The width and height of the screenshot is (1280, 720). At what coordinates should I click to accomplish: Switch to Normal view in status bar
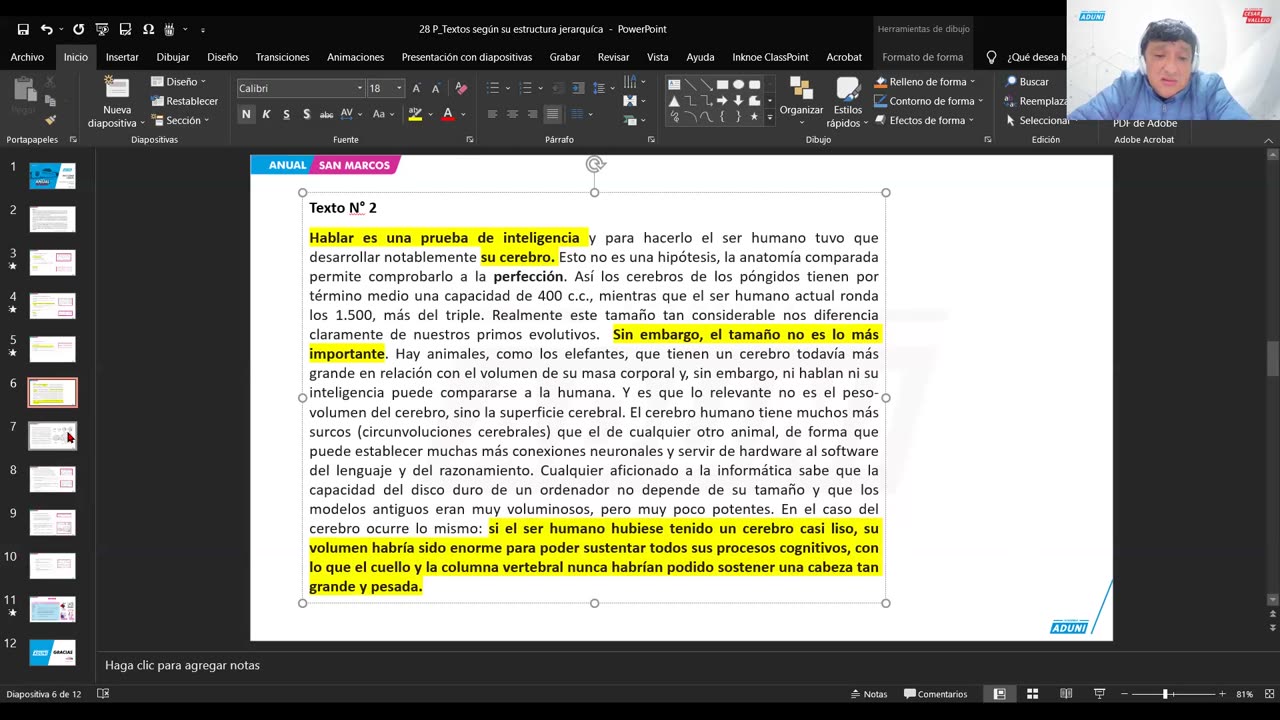(x=999, y=694)
